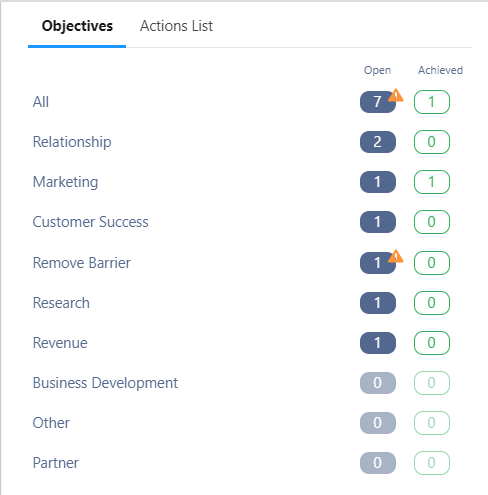Image resolution: width=488 pixels, height=495 pixels.
Task: Click the All open count badge showing 7
Action: click(x=378, y=102)
